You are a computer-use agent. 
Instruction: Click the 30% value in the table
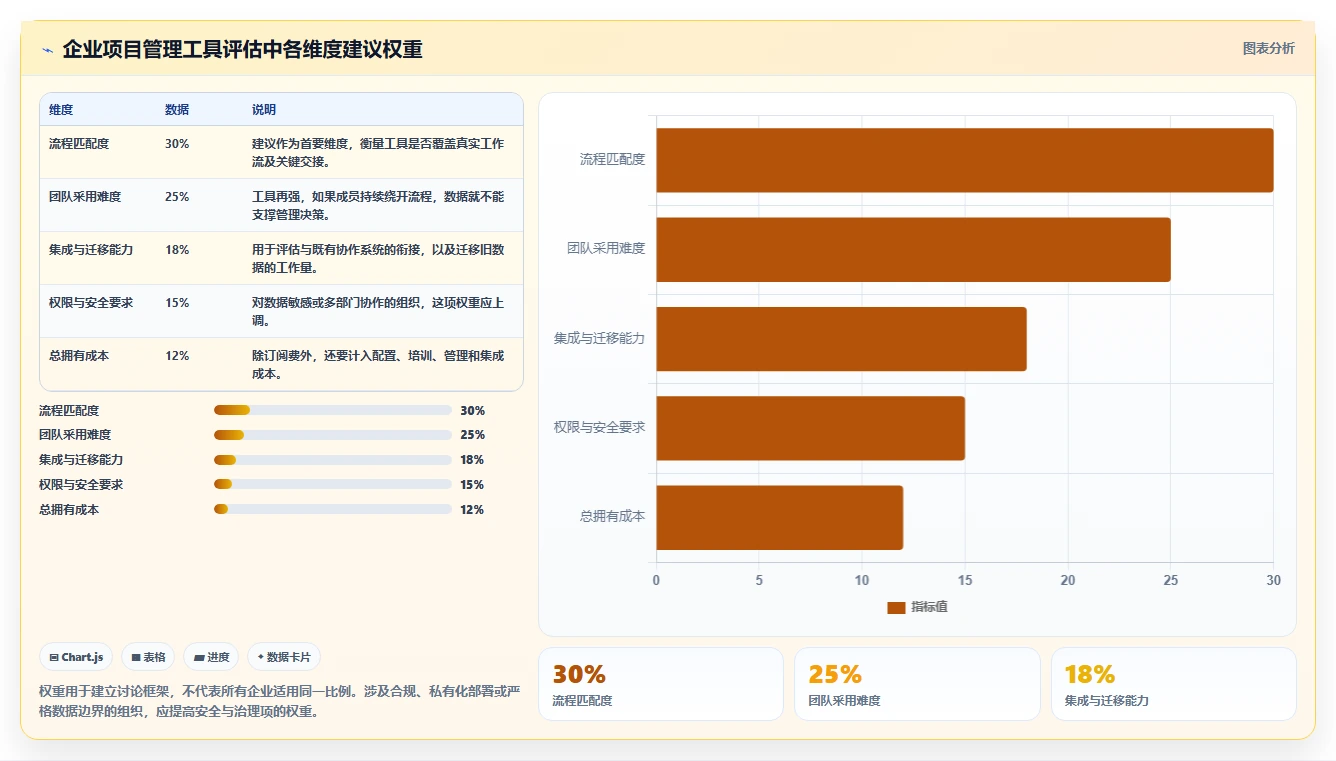coord(177,144)
